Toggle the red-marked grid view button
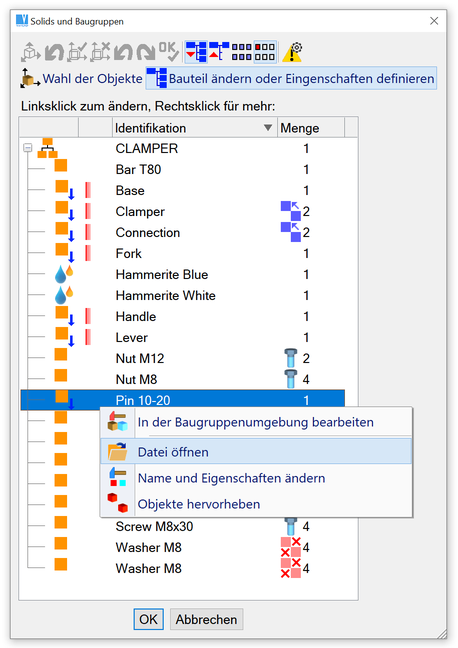458x648 pixels. (265, 52)
